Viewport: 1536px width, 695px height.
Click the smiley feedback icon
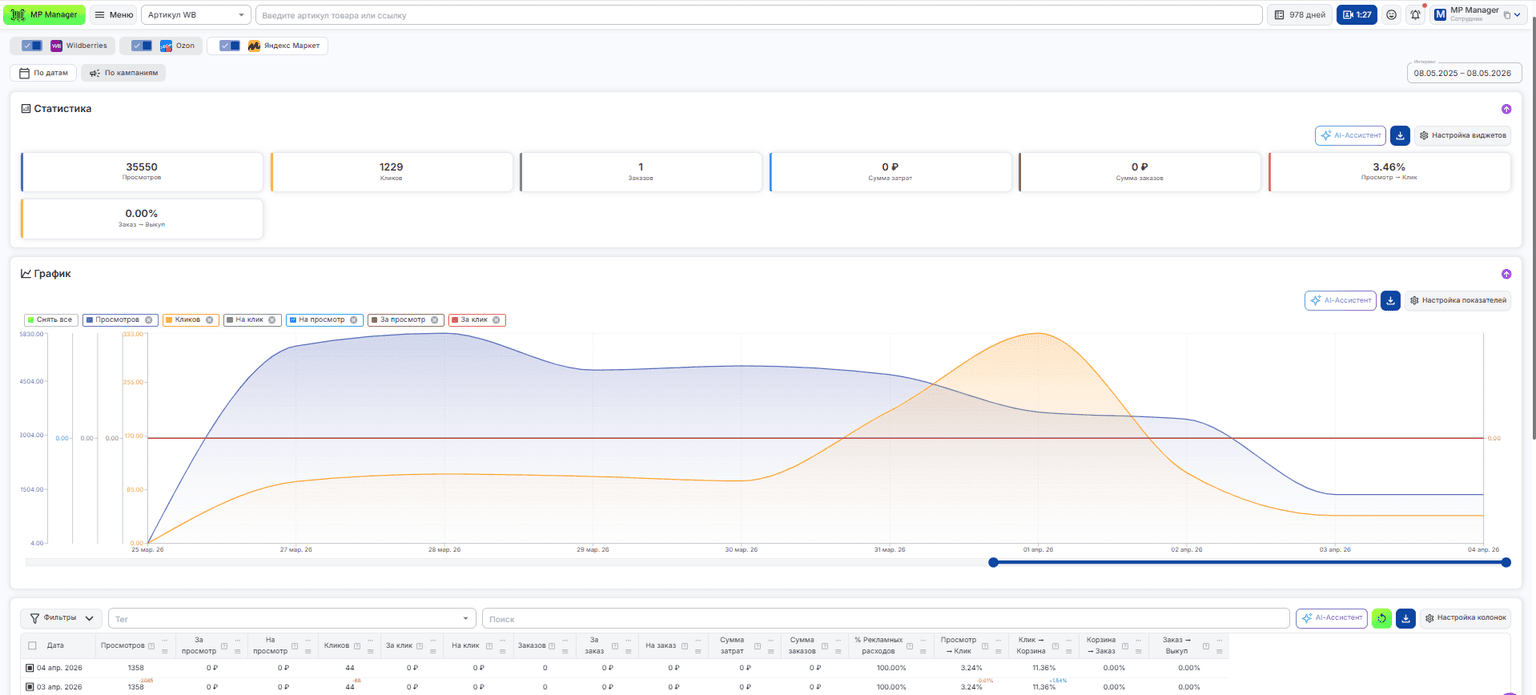click(1391, 15)
